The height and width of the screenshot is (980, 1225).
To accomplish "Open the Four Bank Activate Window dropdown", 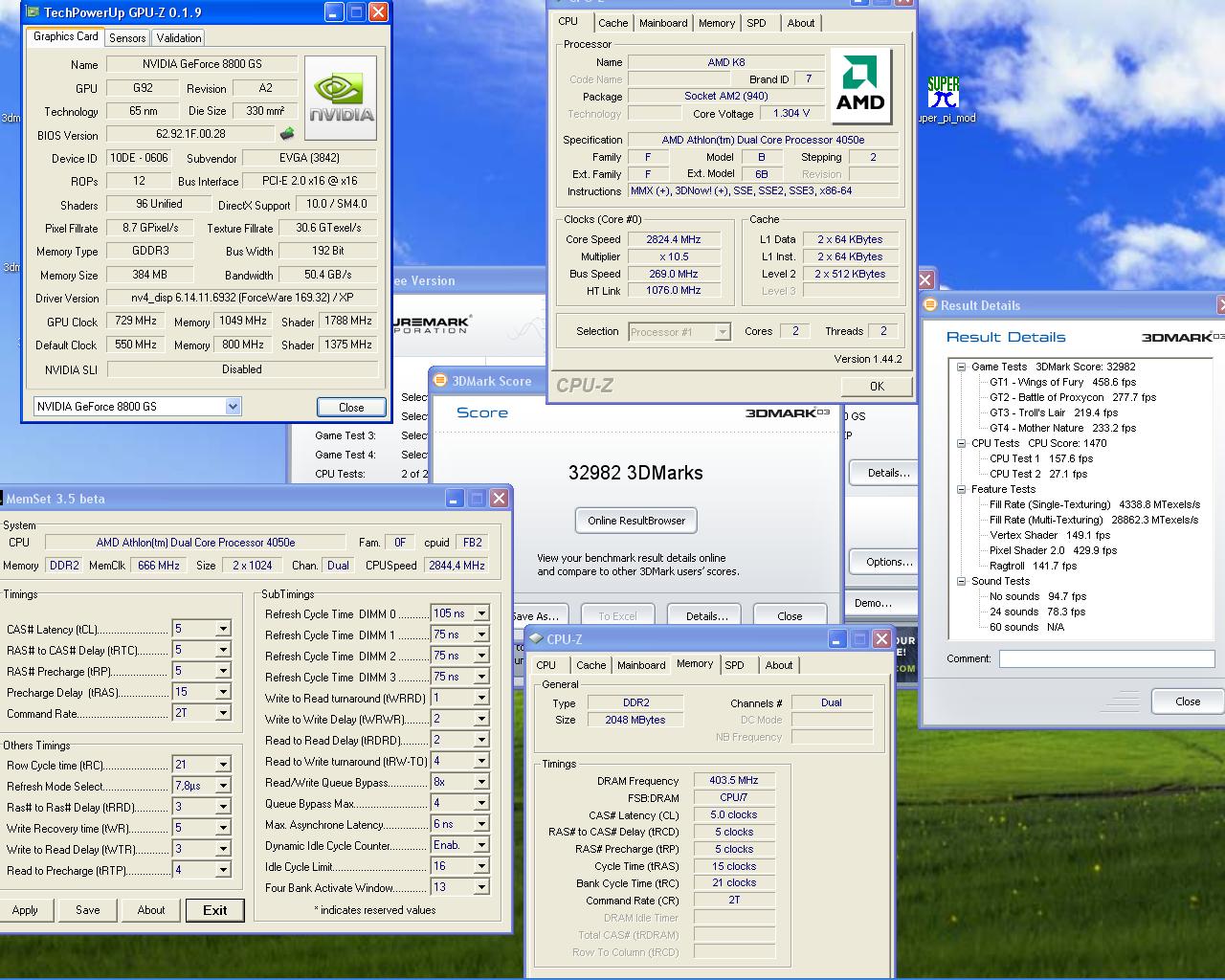I will (x=481, y=887).
